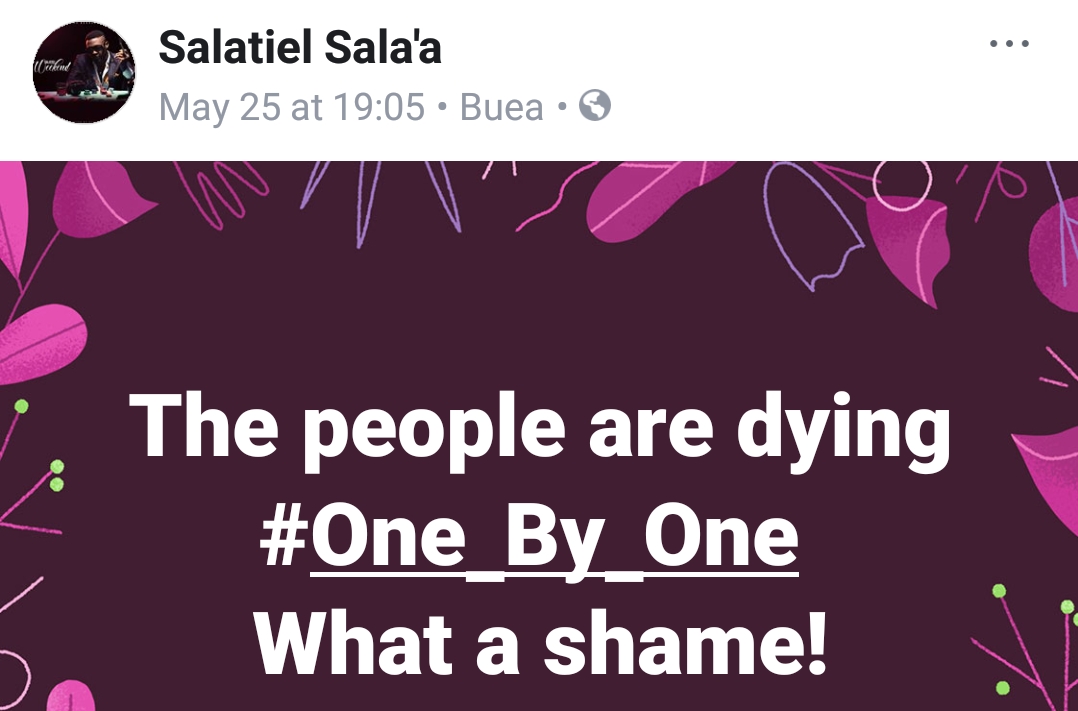
Task: Click the green dot near the bottom-right corner
Action: point(1002,686)
